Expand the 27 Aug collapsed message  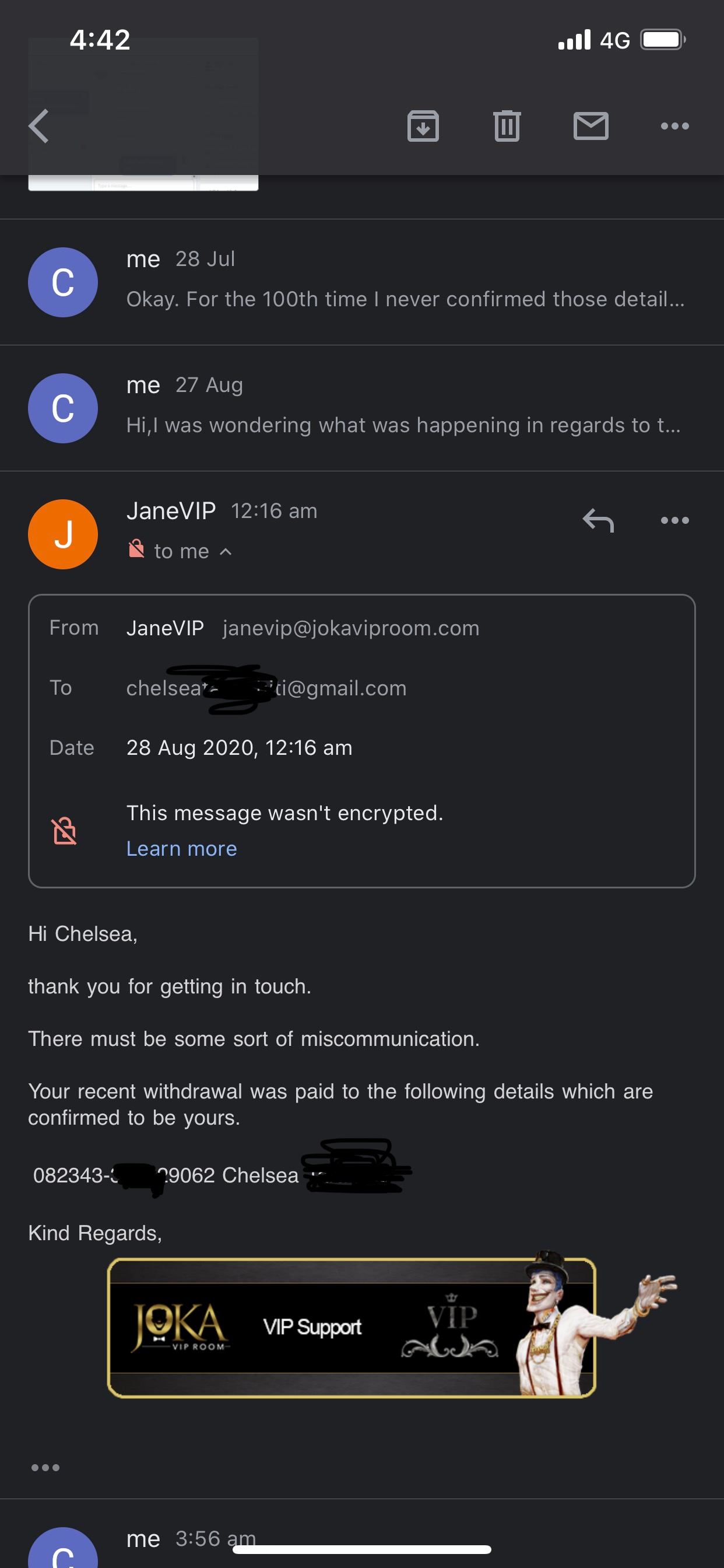point(405,408)
